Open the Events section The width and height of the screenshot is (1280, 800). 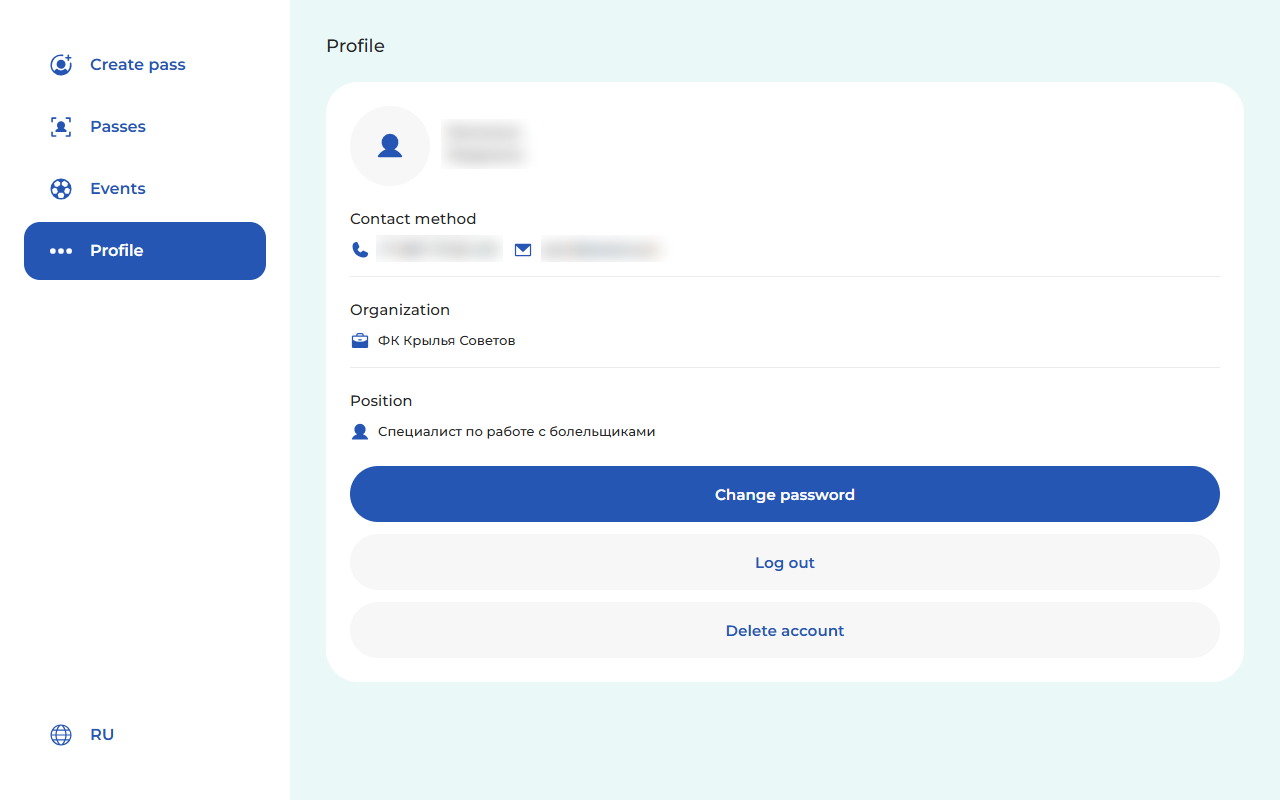(145, 189)
